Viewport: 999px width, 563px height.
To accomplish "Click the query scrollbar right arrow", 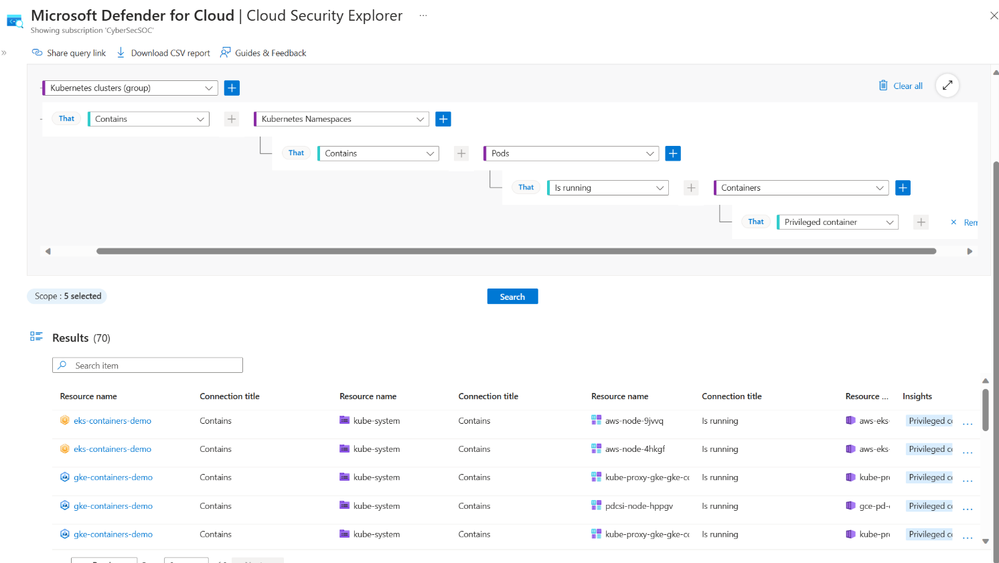I will [970, 252].
